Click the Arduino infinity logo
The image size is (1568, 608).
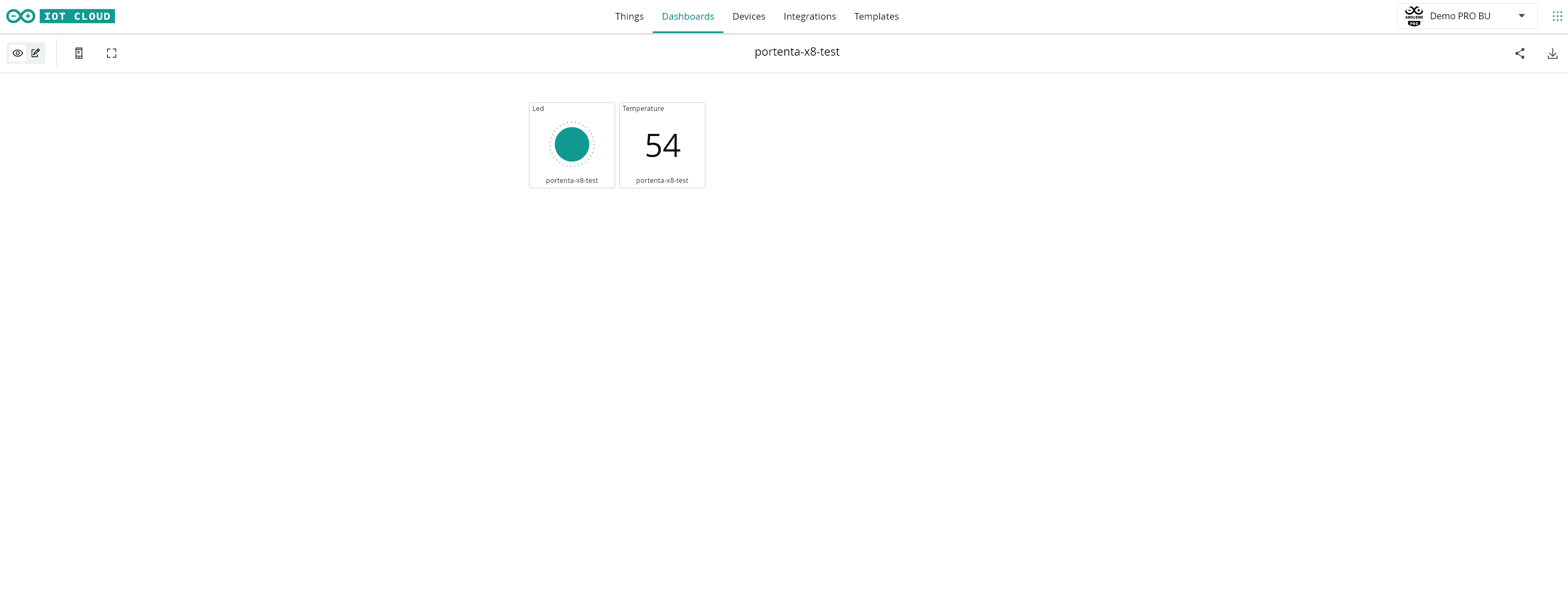click(x=20, y=16)
